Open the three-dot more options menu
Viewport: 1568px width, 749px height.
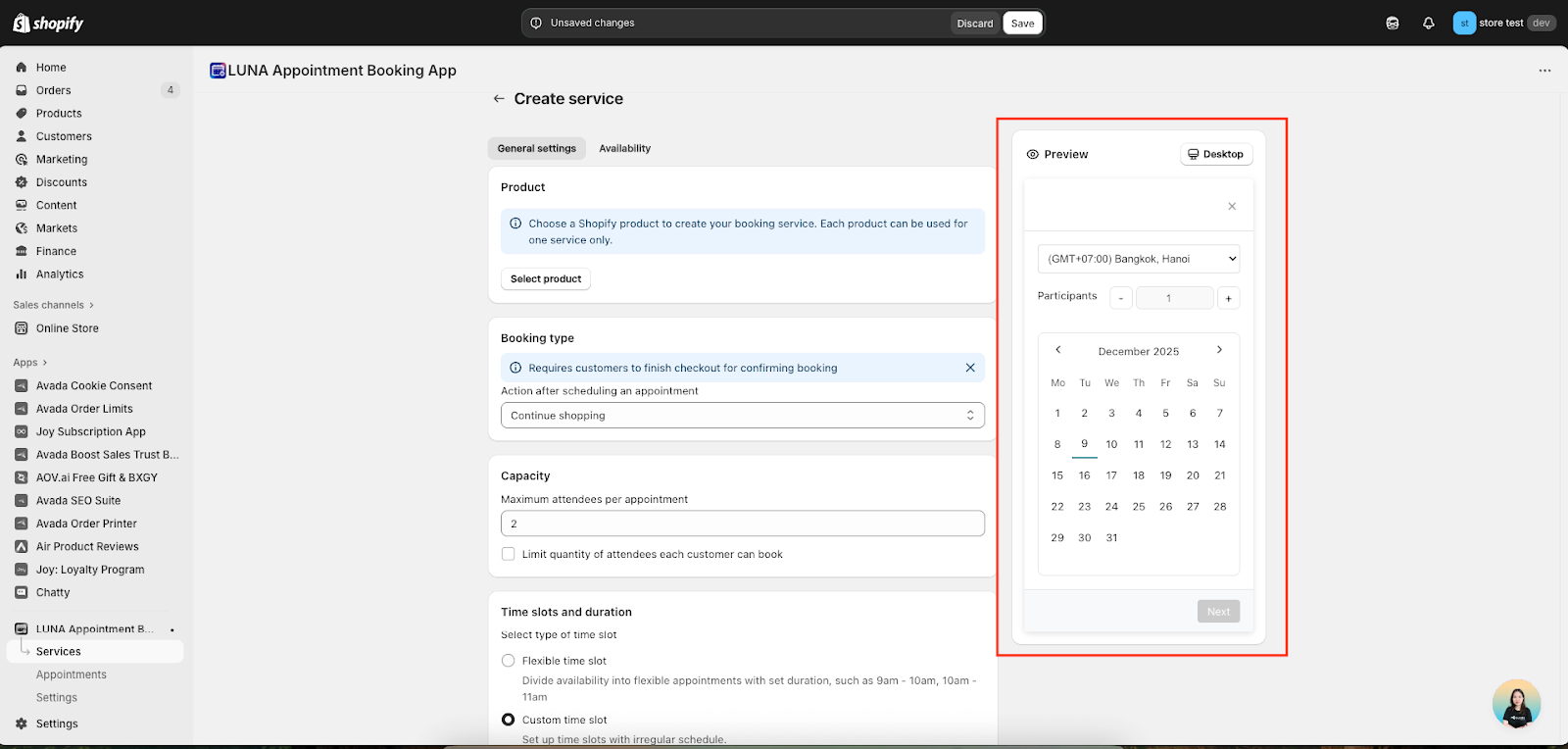coord(1544,71)
